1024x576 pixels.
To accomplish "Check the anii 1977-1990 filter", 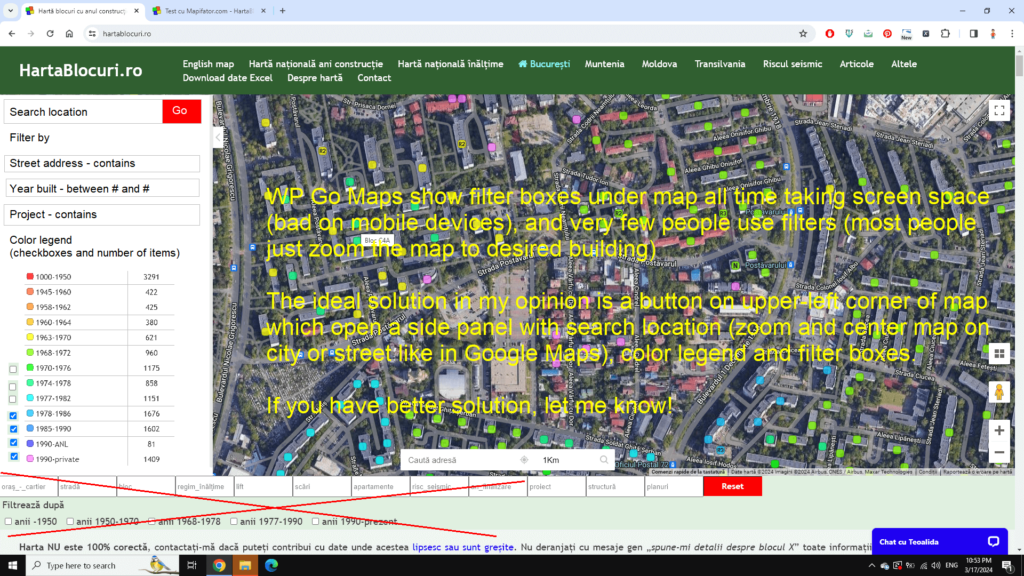I will [x=234, y=520].
